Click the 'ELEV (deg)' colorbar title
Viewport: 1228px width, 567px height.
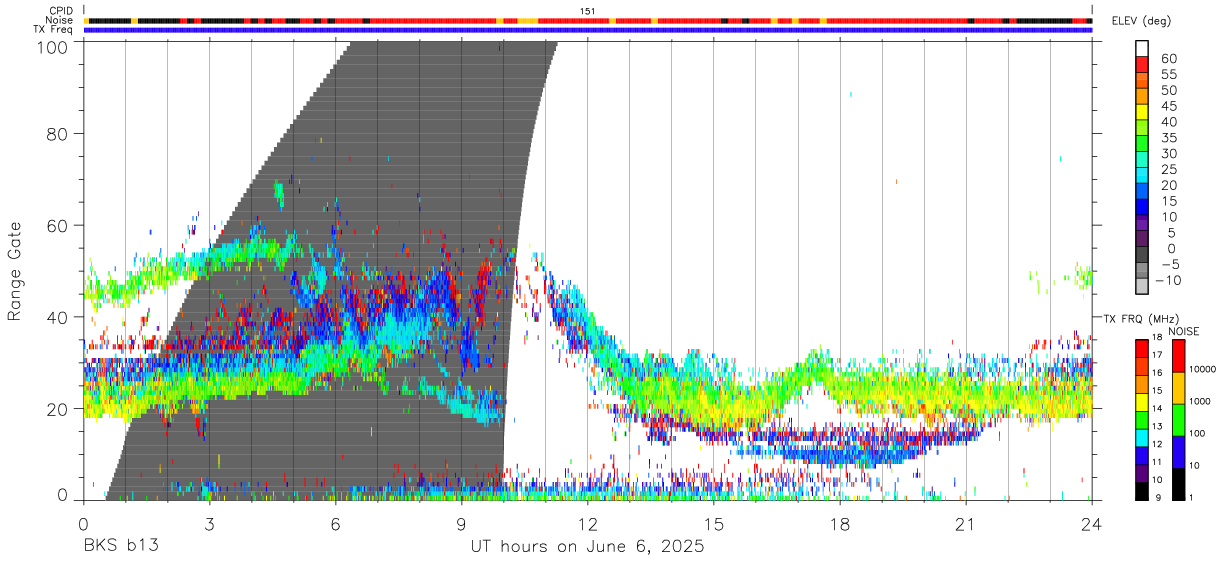(1142, 21)
